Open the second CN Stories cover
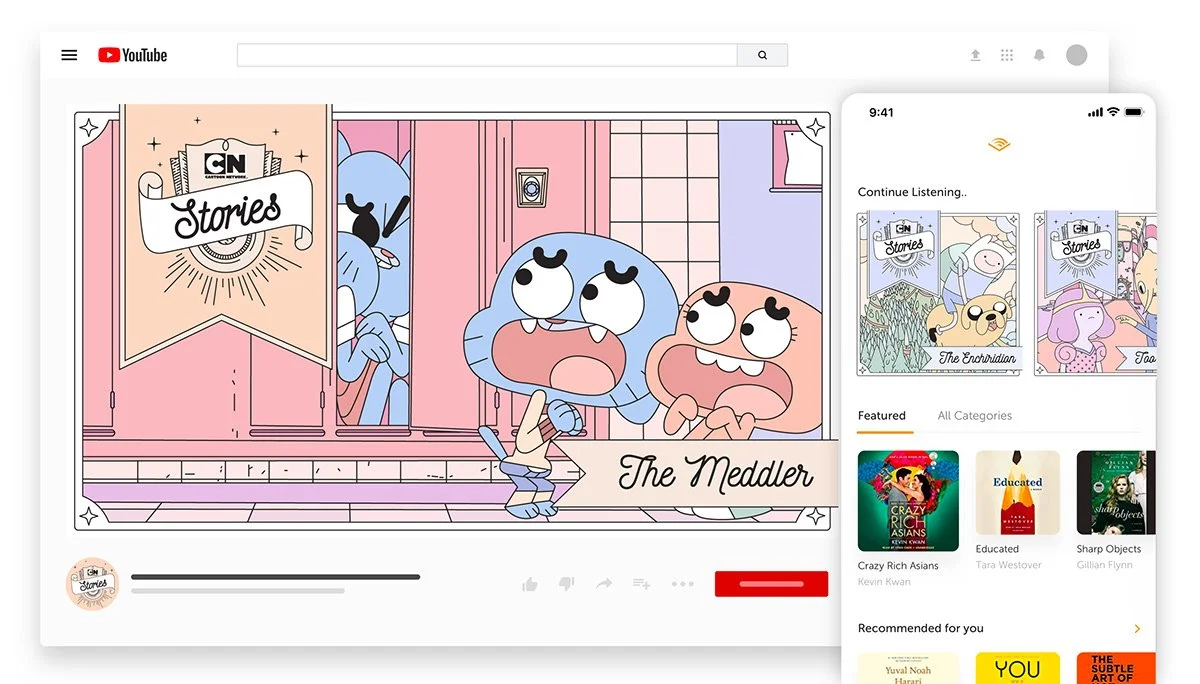 [1095, 293]
